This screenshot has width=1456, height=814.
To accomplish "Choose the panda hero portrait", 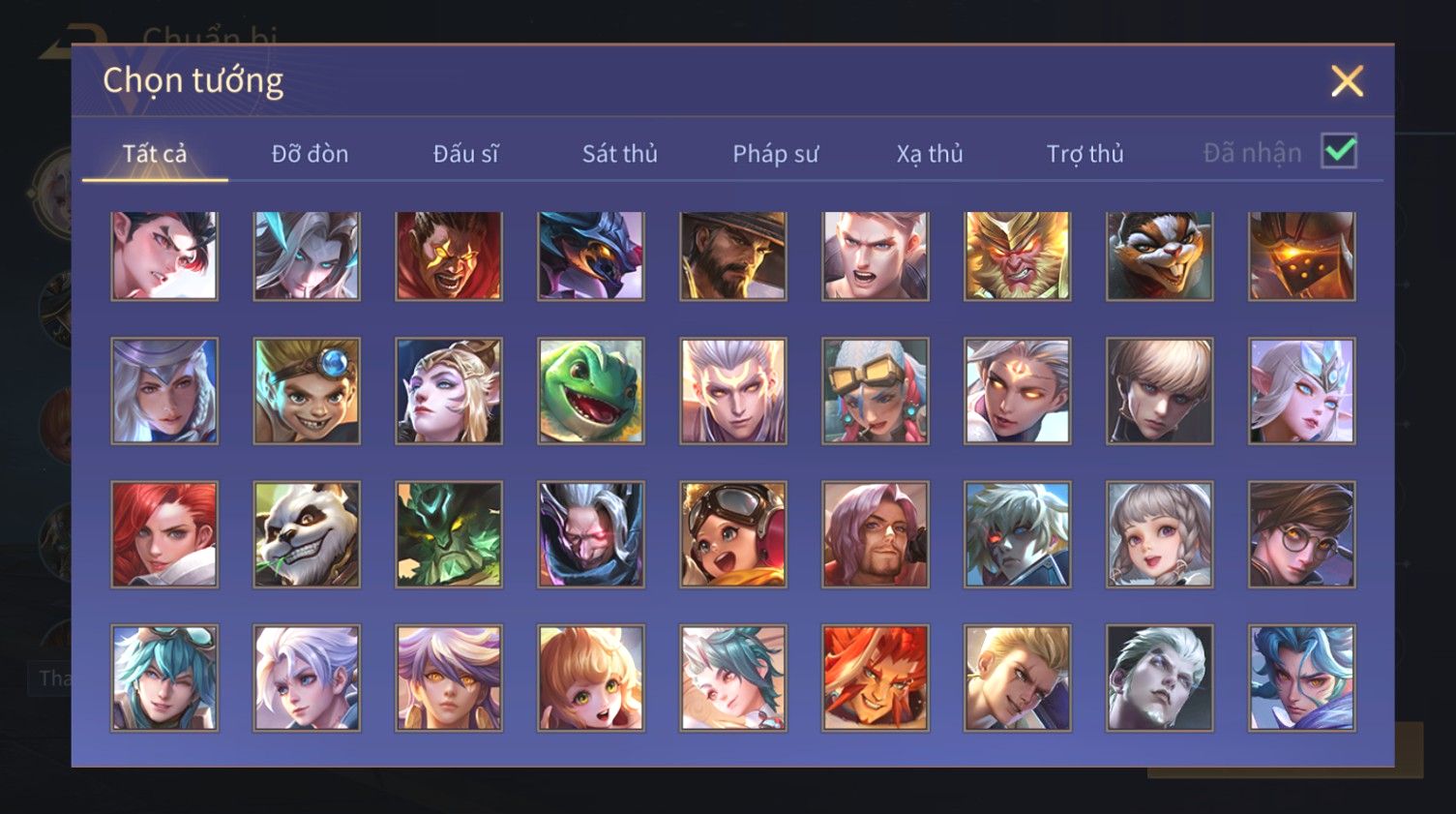I will point(307,534).
